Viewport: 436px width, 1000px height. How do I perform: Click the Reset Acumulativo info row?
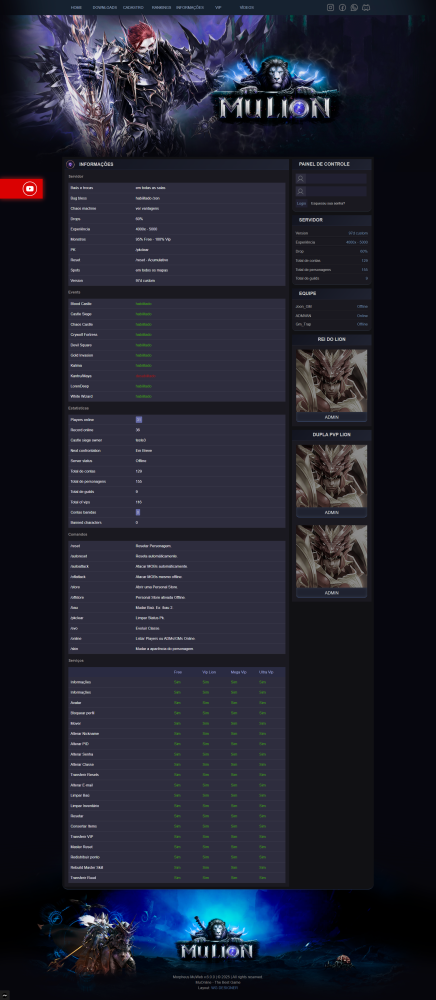pos(177,260)
